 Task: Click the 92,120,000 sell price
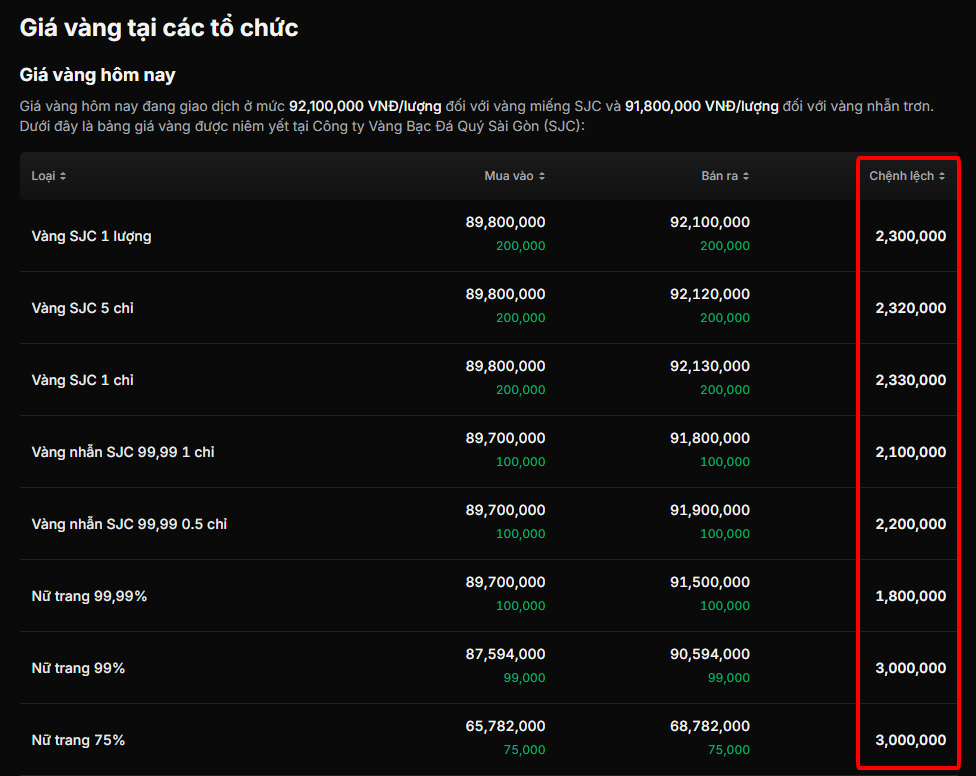[710, 294]
